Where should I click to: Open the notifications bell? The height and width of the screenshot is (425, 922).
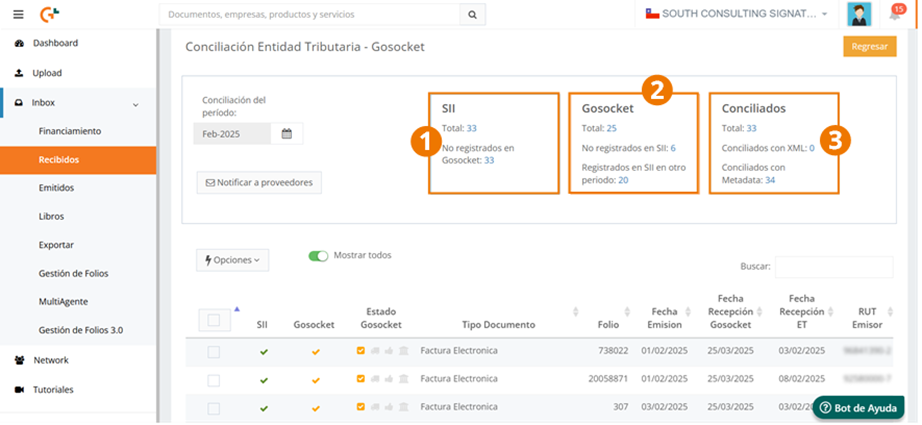[x=895, y=15]
